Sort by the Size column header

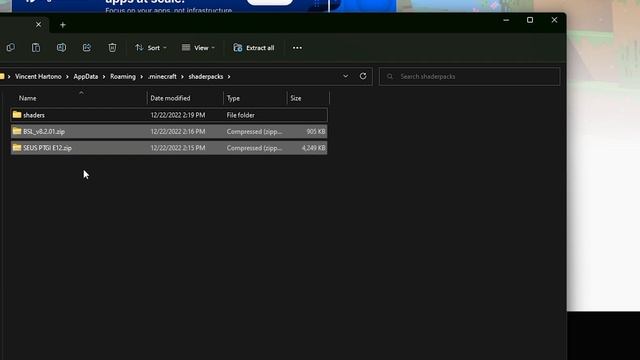(296, 98)
